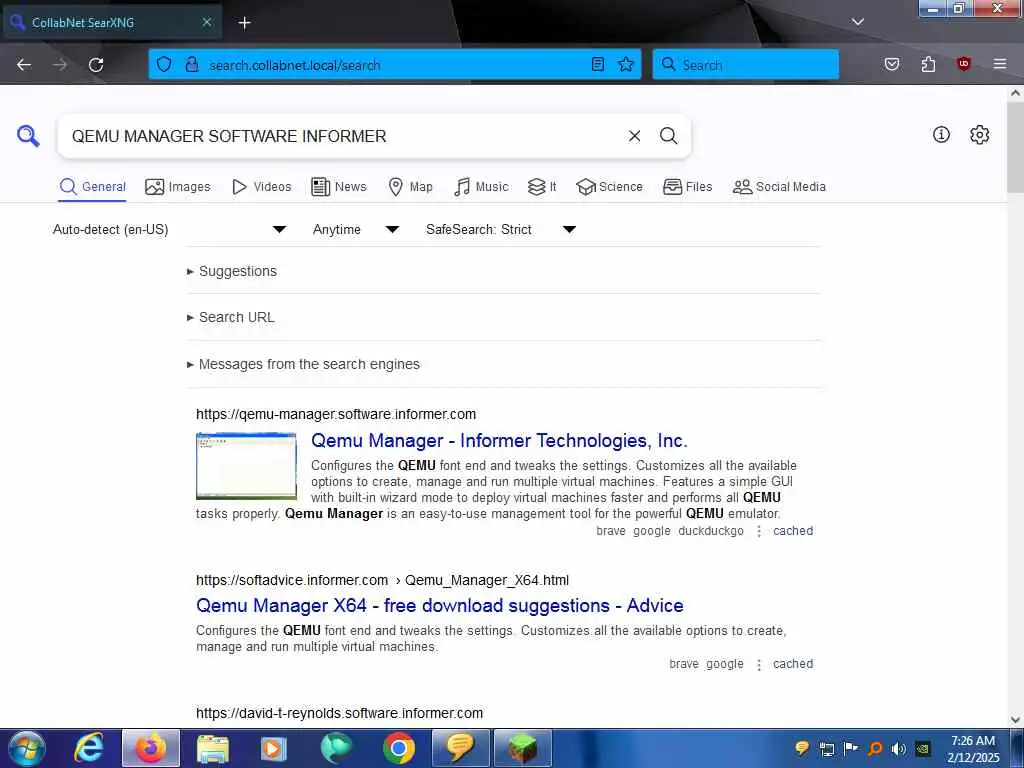
Task: Click the tracking protection shield icon
Action: [164, 65]
